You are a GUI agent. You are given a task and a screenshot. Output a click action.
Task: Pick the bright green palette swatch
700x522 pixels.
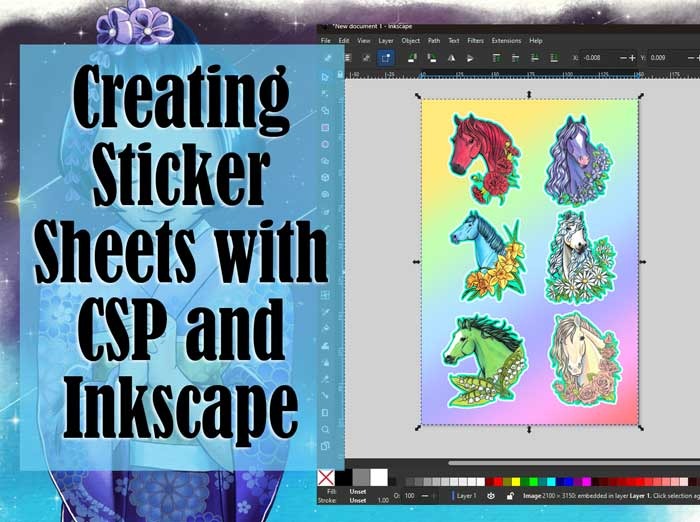(533, 481)
